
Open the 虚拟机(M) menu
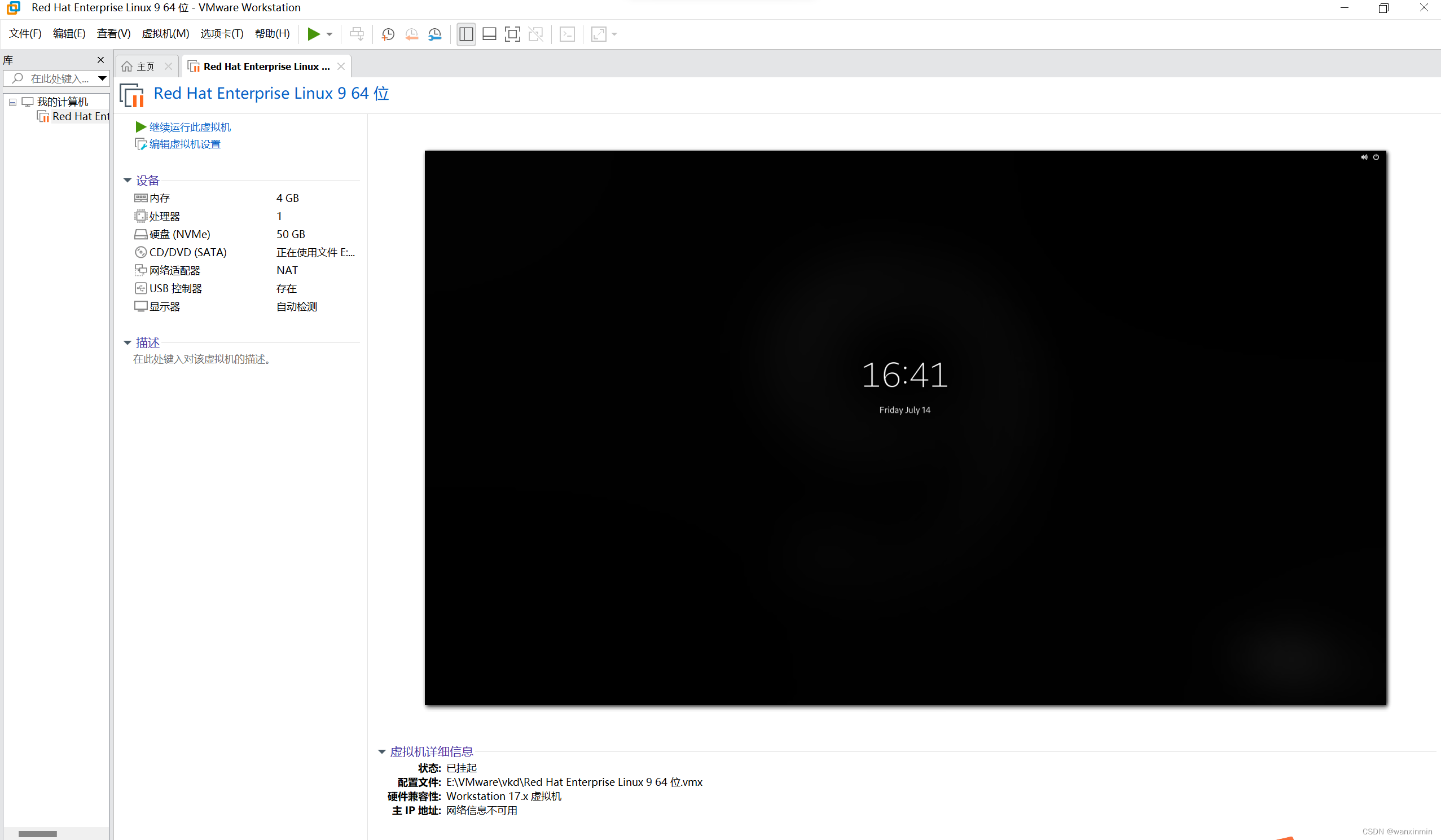[x=165, y=34]
